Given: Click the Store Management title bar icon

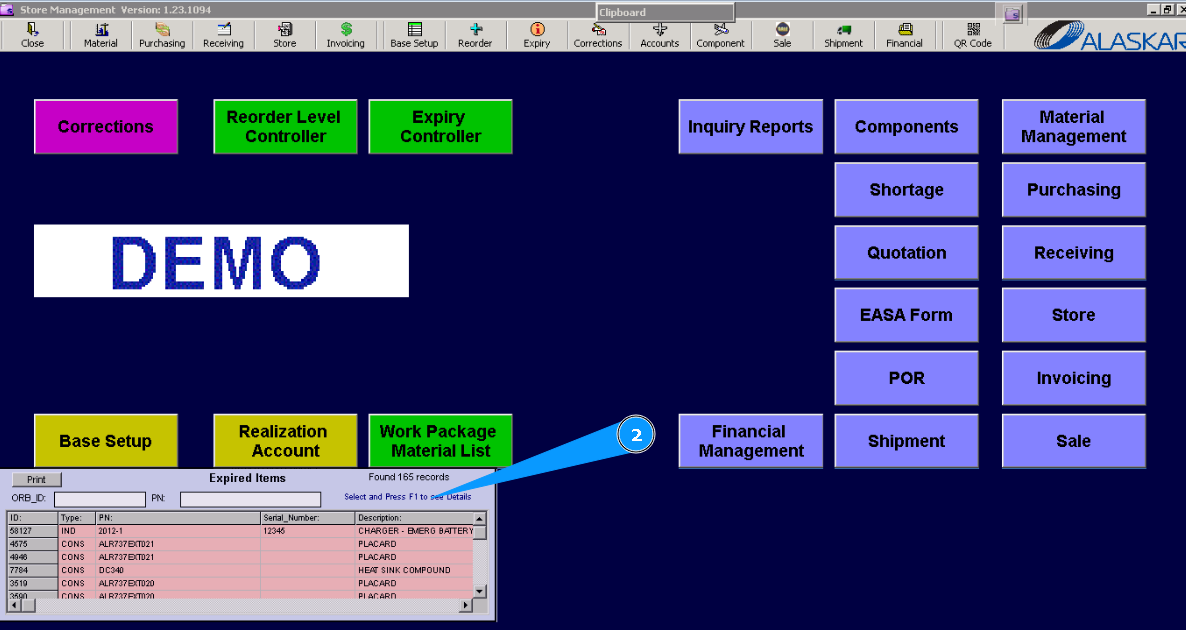Looking at the screenshot, I should click(x=8, y=9).
